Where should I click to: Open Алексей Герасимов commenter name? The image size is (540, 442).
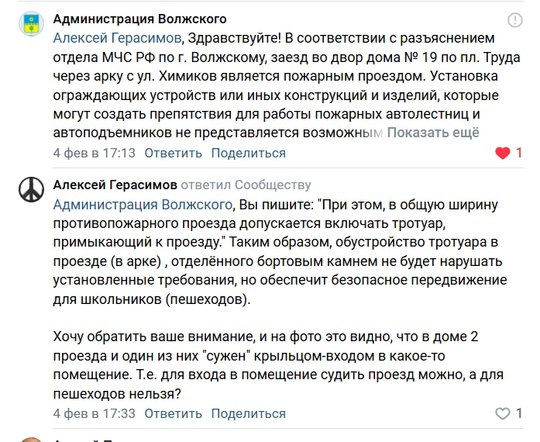(x=115, y=185)
